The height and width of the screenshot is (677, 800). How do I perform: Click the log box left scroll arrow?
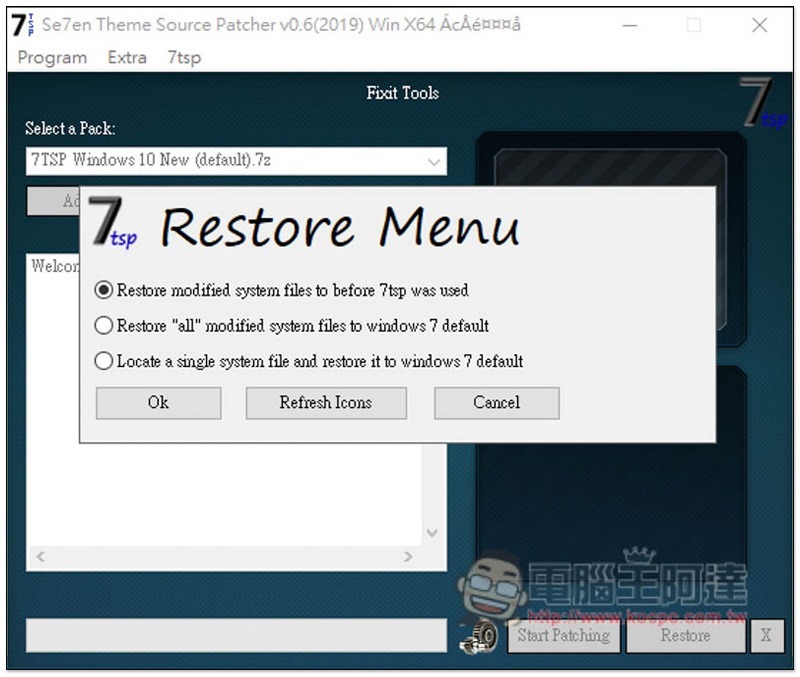click(x=41, y=557)
